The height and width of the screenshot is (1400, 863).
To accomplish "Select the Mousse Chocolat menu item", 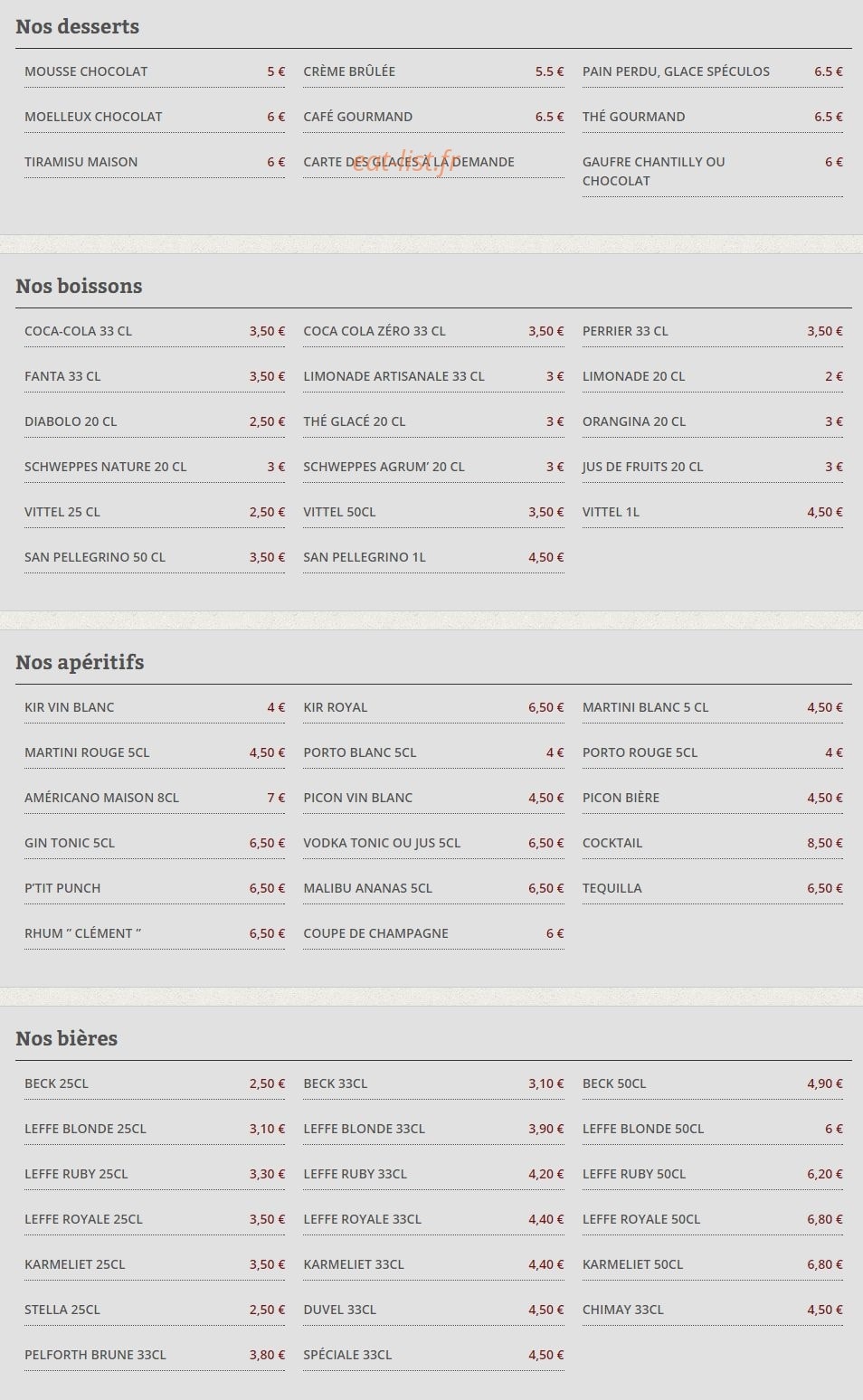I will click(x=155, y=71).
